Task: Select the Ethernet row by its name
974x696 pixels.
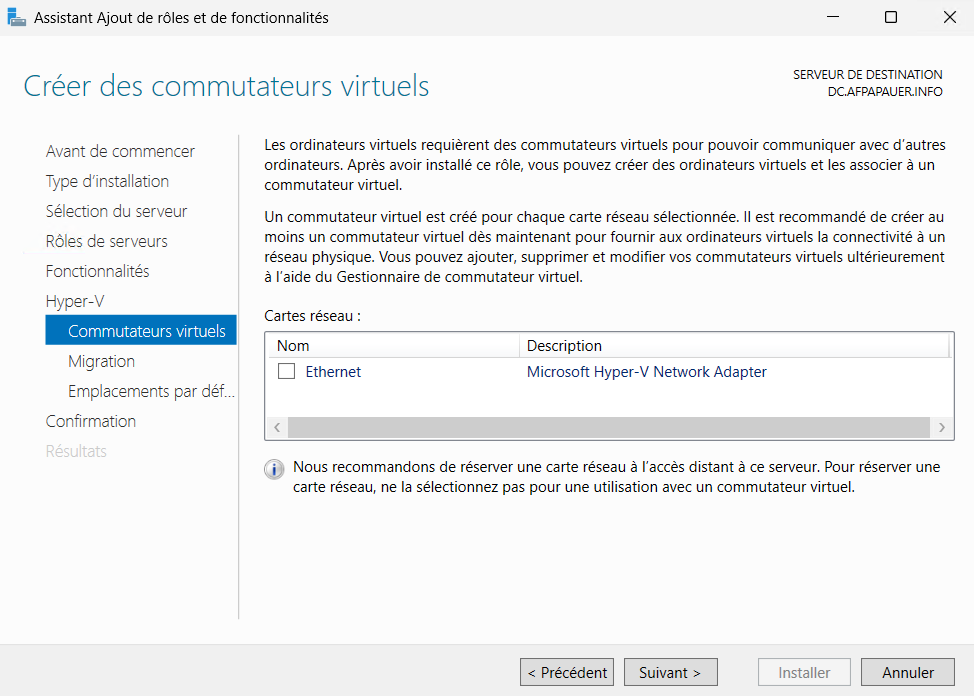Action: (333, 372)
